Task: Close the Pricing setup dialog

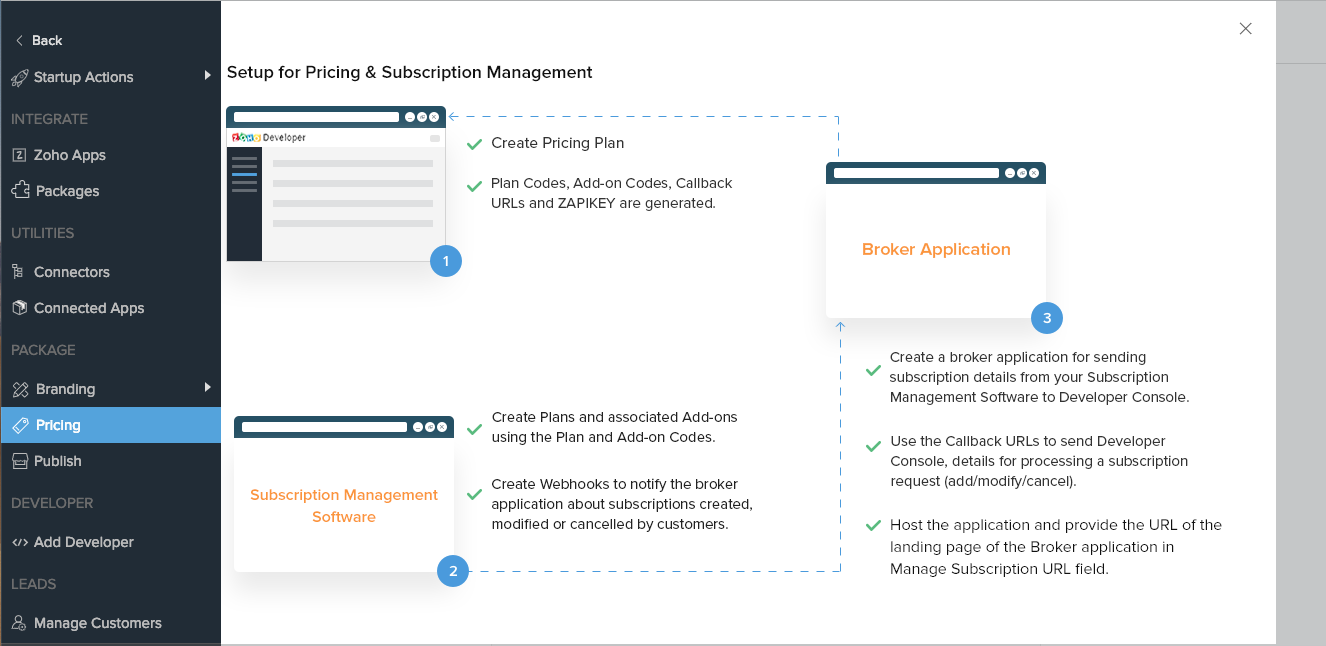Action: [x=1245, y=29]
